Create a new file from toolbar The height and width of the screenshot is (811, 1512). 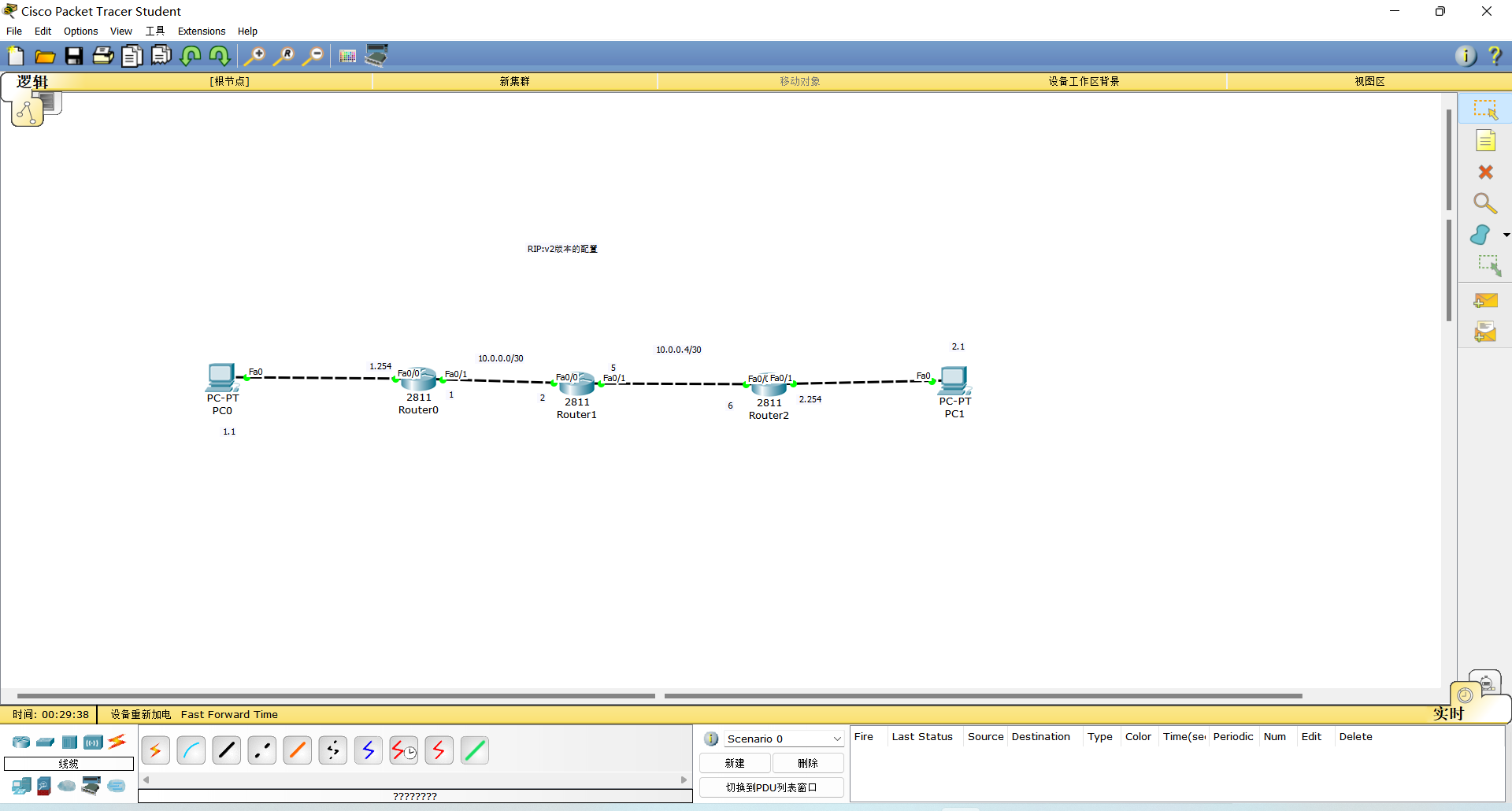click(16, 56)
